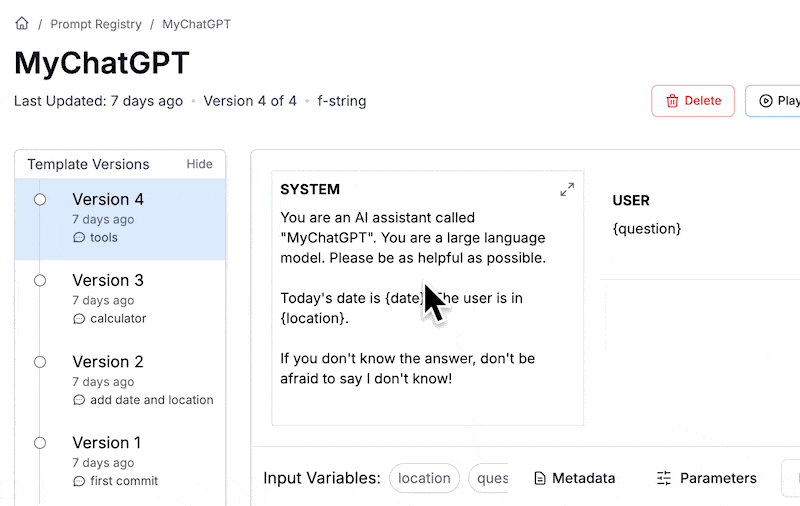This screenshot has height=506, width=800.
Task: Click the 'f-string' format label
Action: pyautogui.click(x=341, y=101)
